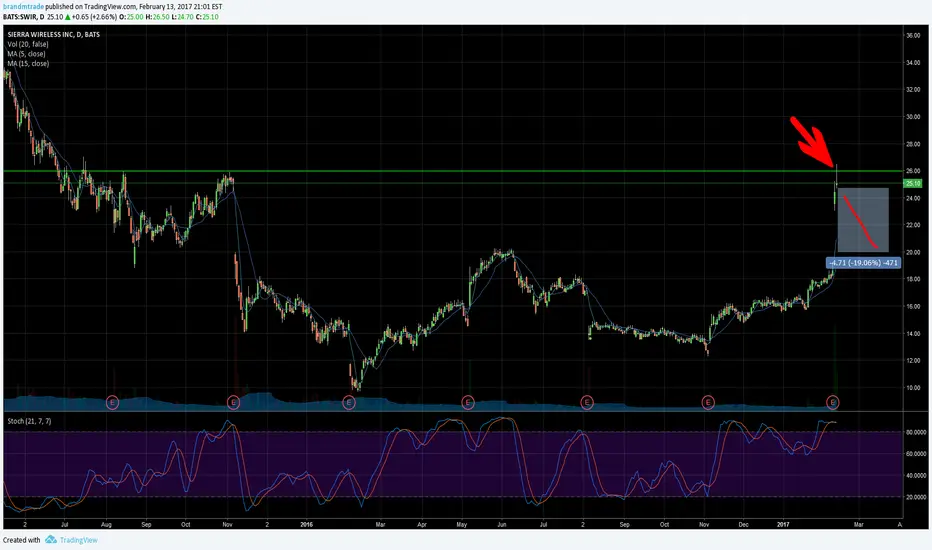Click the green 25.10 current price tag
The width and height of the screenshot is (932, 550).
(912, 184)
